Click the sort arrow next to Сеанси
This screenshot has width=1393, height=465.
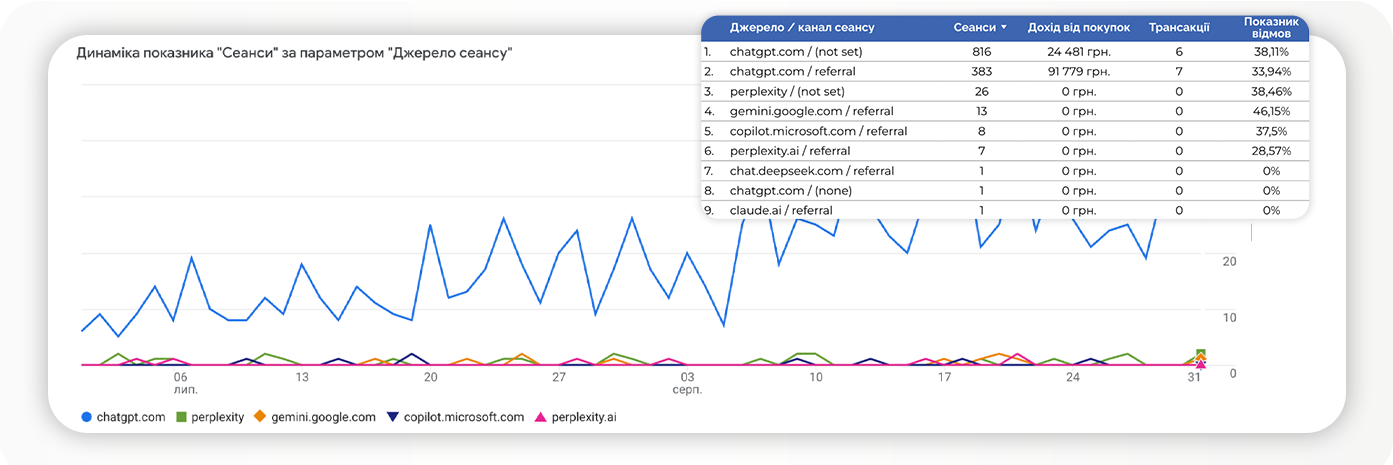pos(1003,28)
